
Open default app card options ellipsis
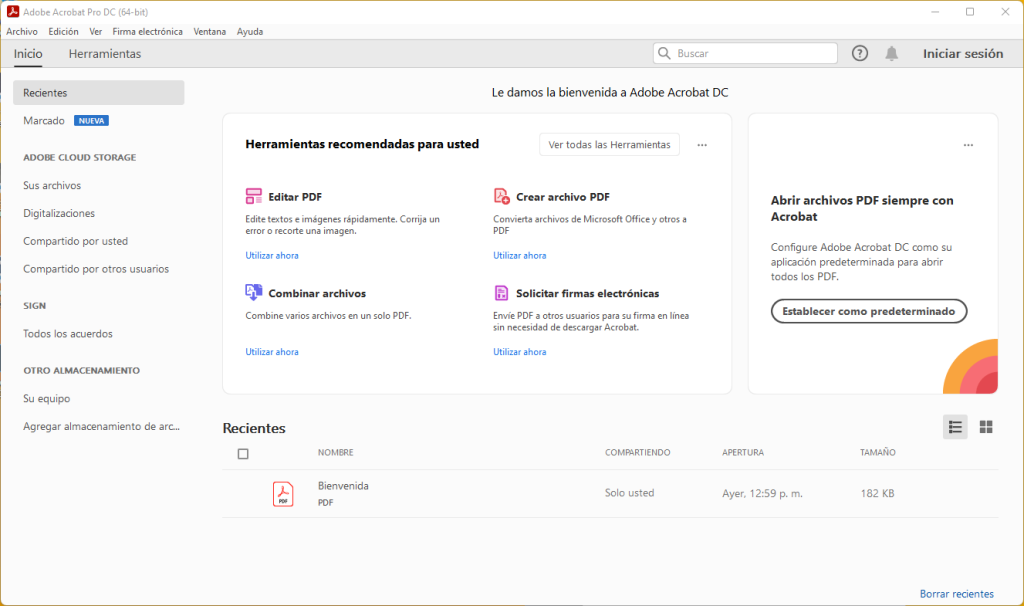click(968, 145)
